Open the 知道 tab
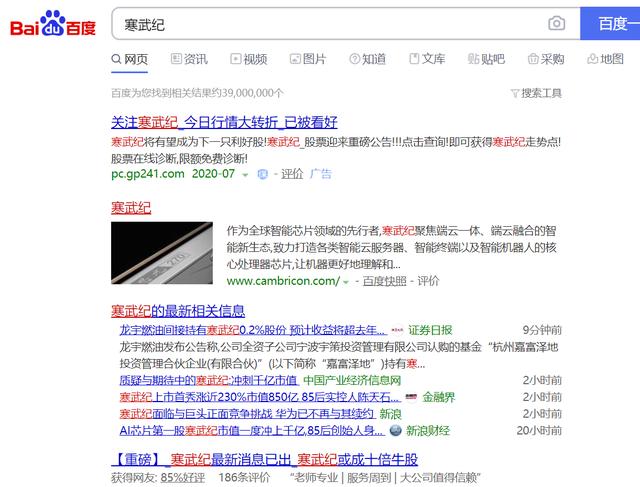This screenshot has width=640, height=487. point(367,59)
